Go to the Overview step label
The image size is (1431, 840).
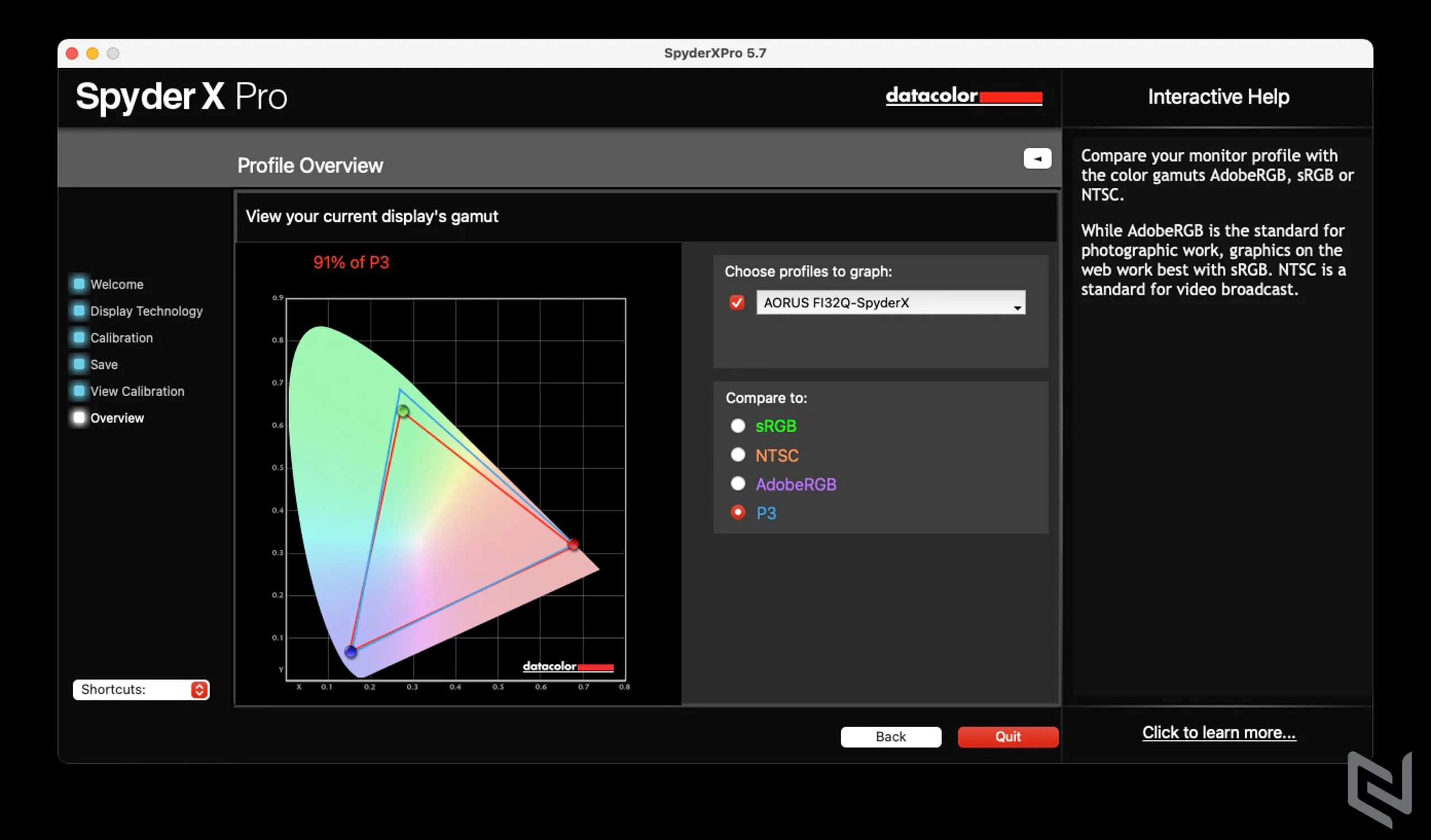tap(117, 417)
